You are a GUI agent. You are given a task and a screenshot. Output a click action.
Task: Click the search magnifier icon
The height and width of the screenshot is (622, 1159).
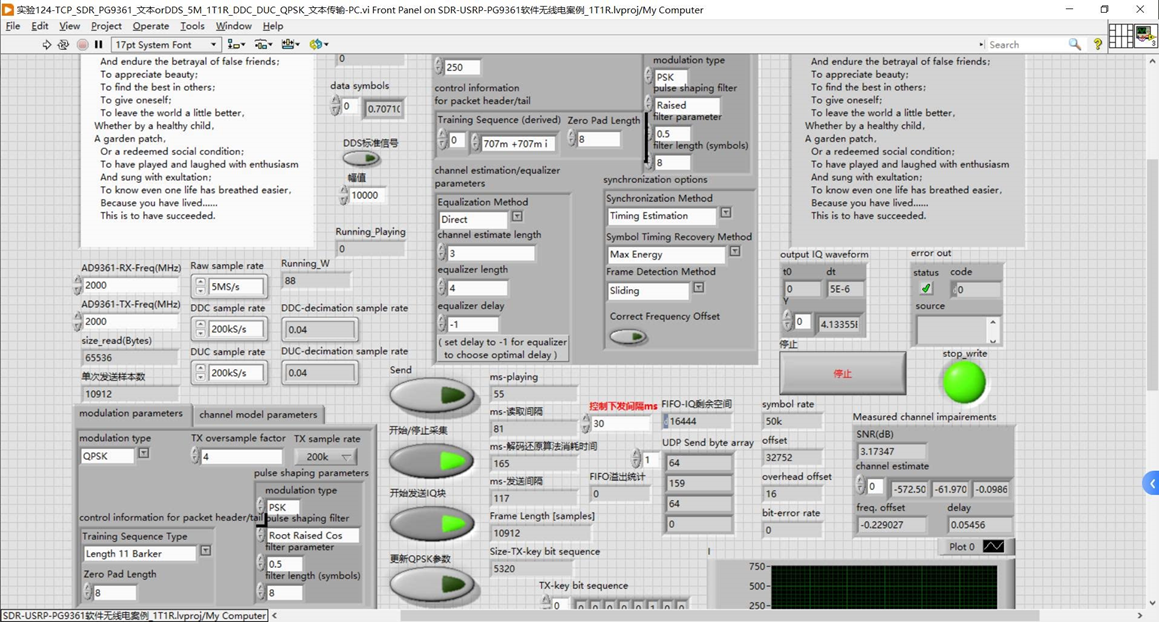coord(1075,44)
